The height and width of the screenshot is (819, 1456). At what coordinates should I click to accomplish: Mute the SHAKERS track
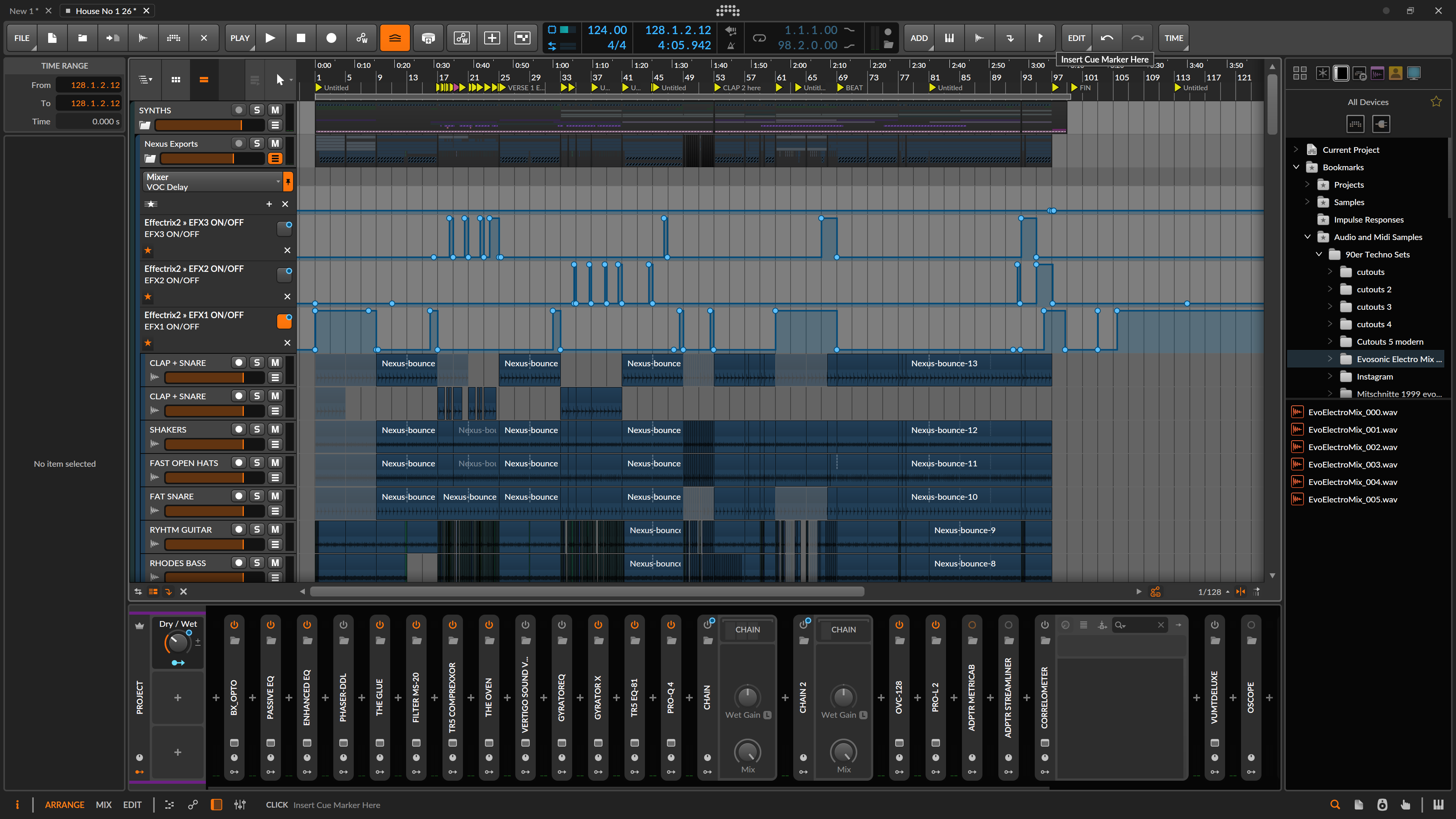coord(275,430)
